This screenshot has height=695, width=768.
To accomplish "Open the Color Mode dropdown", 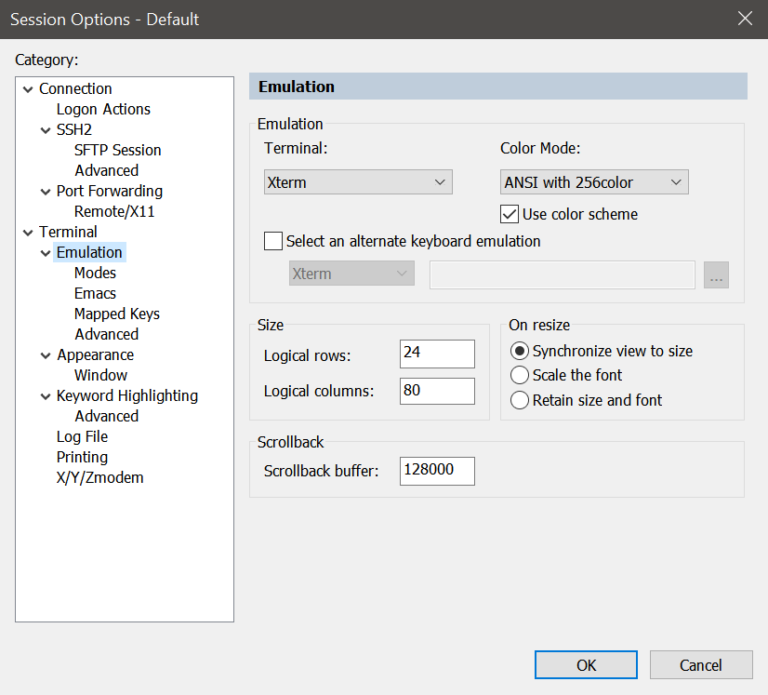I will pos(594,182).
